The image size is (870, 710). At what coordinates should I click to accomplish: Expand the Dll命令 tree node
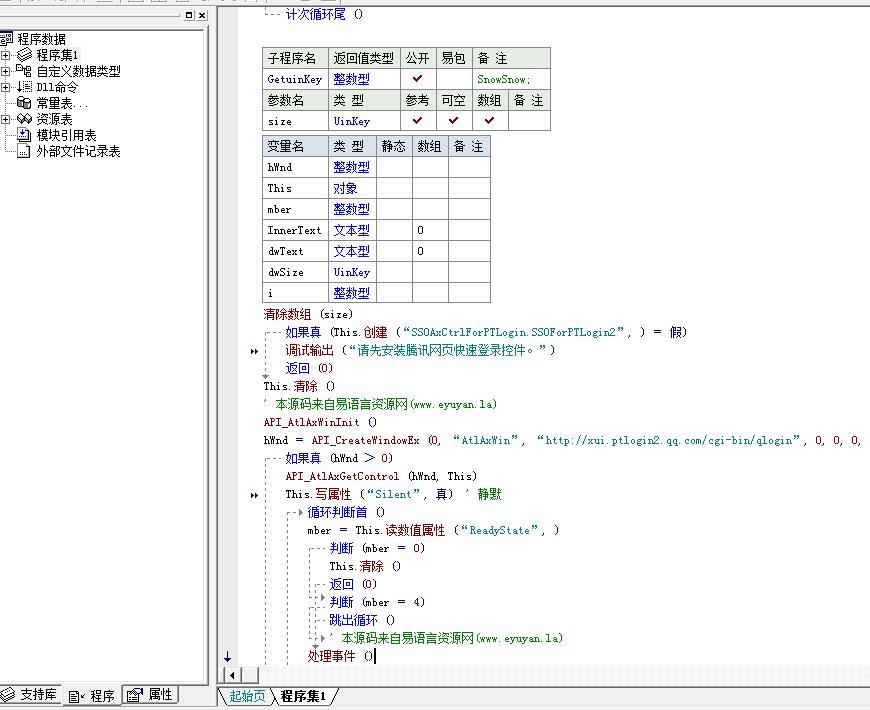pyautogui.click(x=6, y=87)
